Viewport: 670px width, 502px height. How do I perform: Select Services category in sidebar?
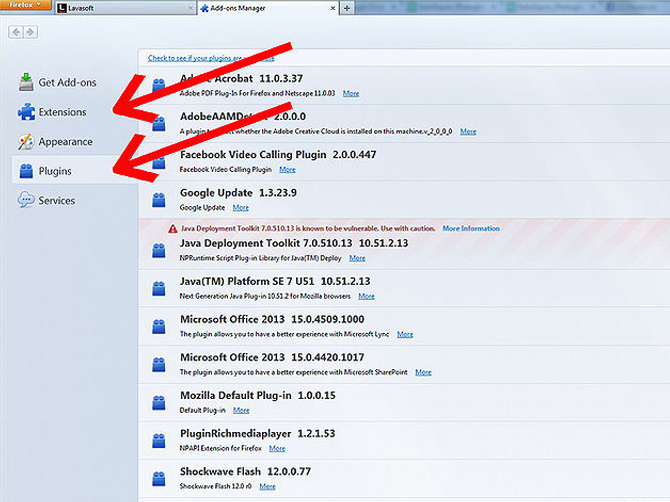73,200
